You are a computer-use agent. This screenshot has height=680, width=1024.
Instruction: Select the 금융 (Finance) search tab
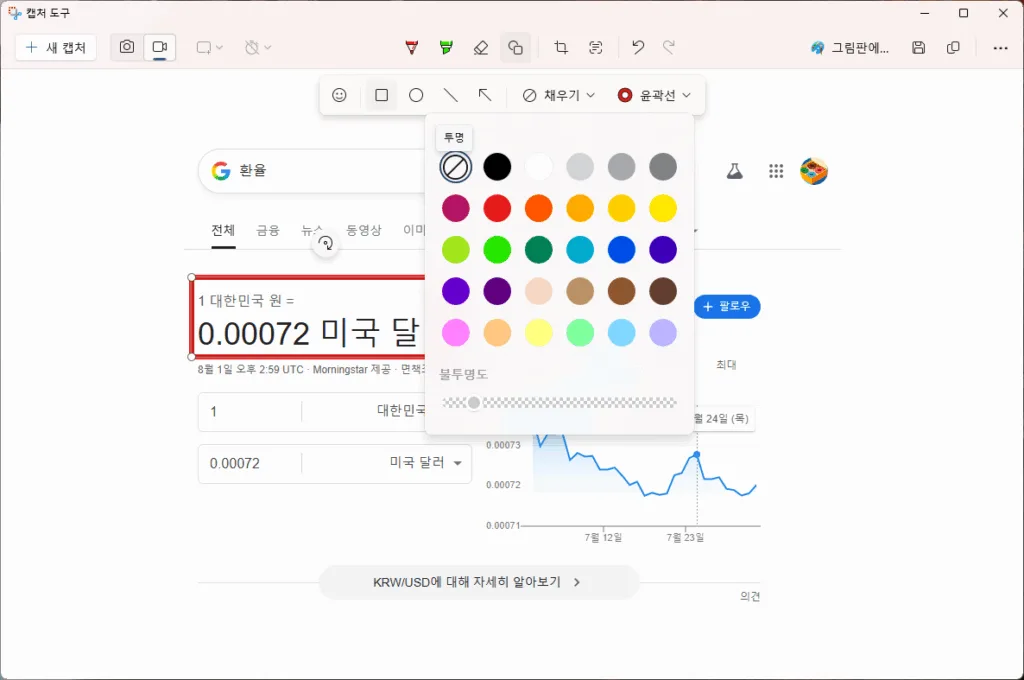(x=268, y=230)
